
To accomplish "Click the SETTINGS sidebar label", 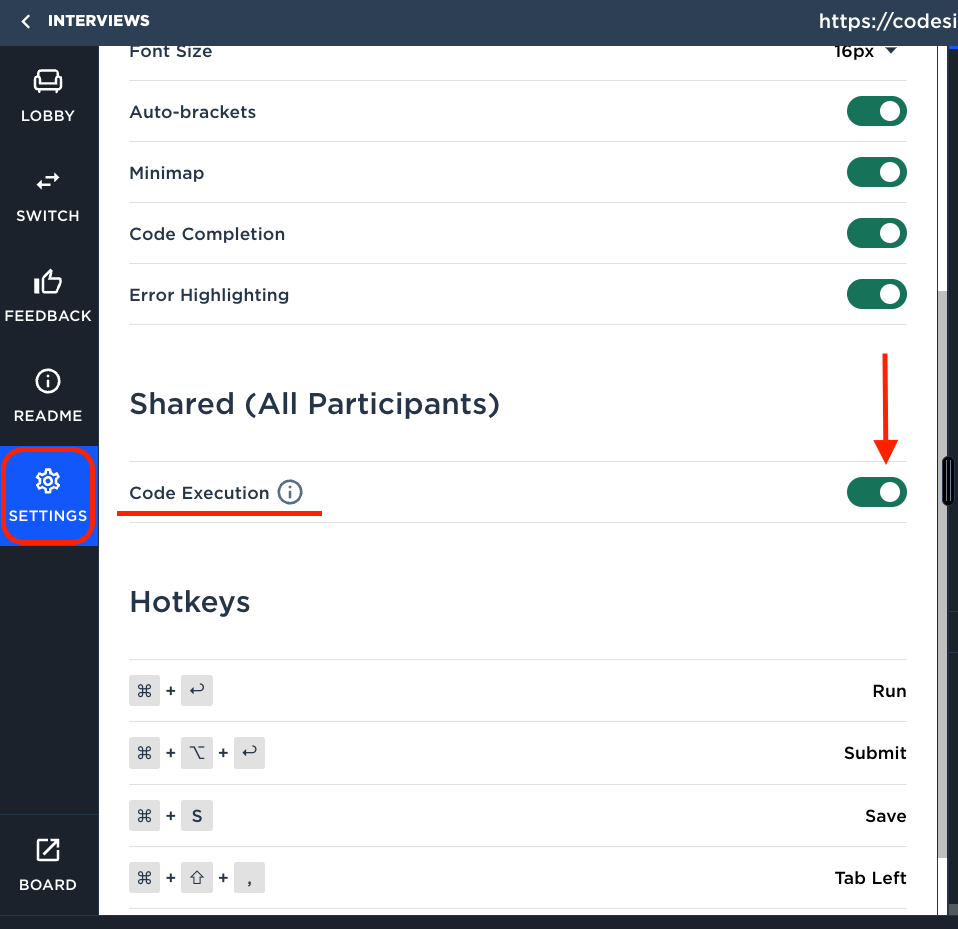I will (x=48, y=516).
